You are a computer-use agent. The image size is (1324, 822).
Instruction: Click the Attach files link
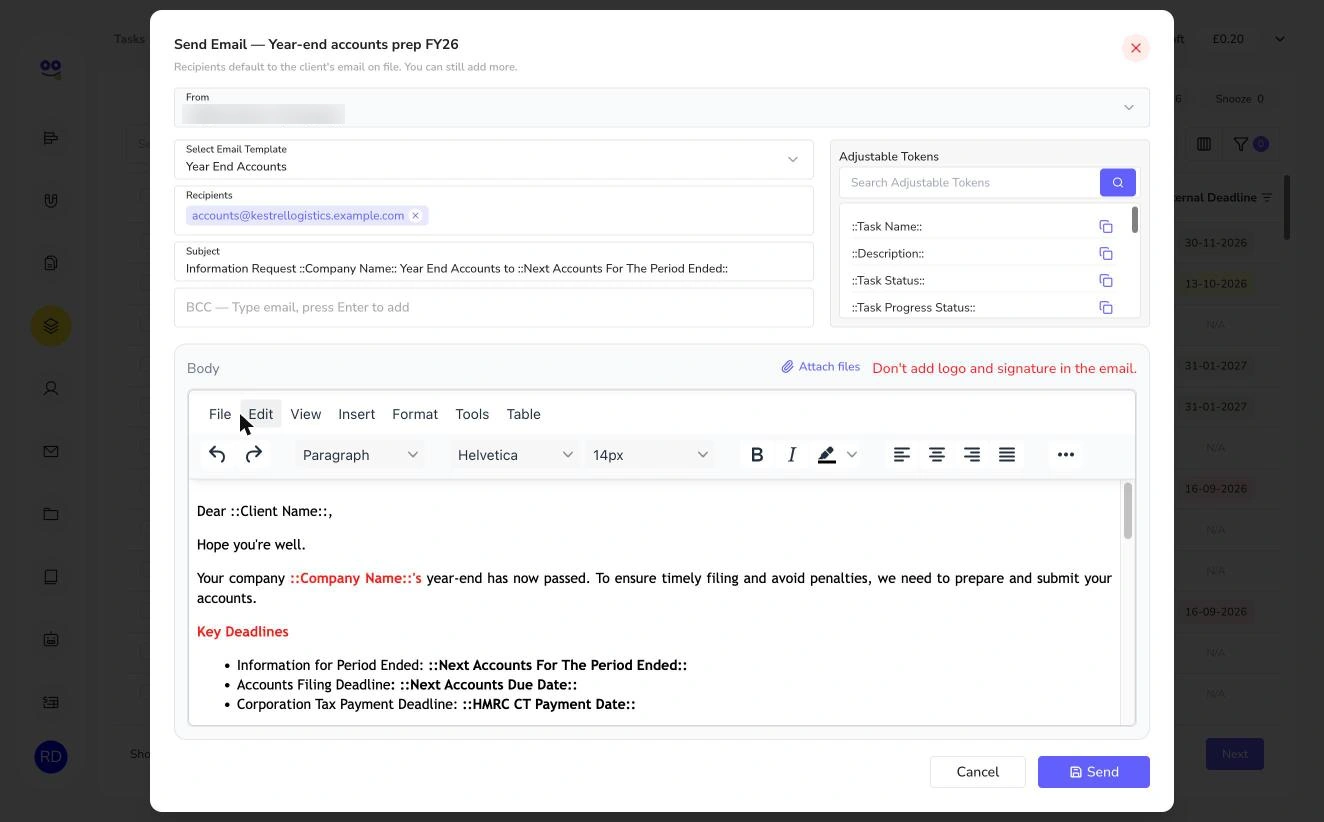click(x=821, y=367)
